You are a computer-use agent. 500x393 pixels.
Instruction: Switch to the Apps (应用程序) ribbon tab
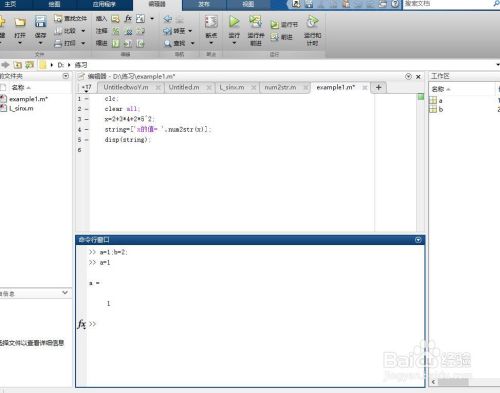[104, 4]
